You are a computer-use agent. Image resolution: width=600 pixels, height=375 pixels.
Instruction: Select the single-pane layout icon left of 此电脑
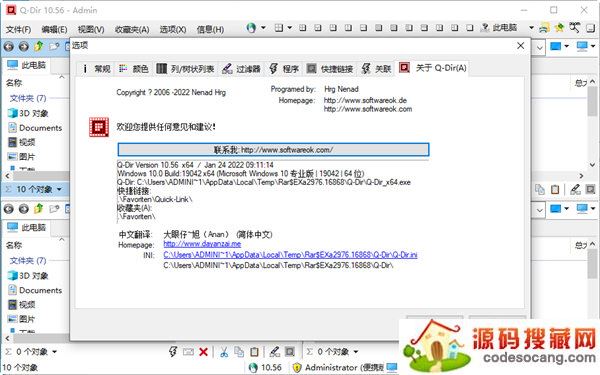point(470,28)
